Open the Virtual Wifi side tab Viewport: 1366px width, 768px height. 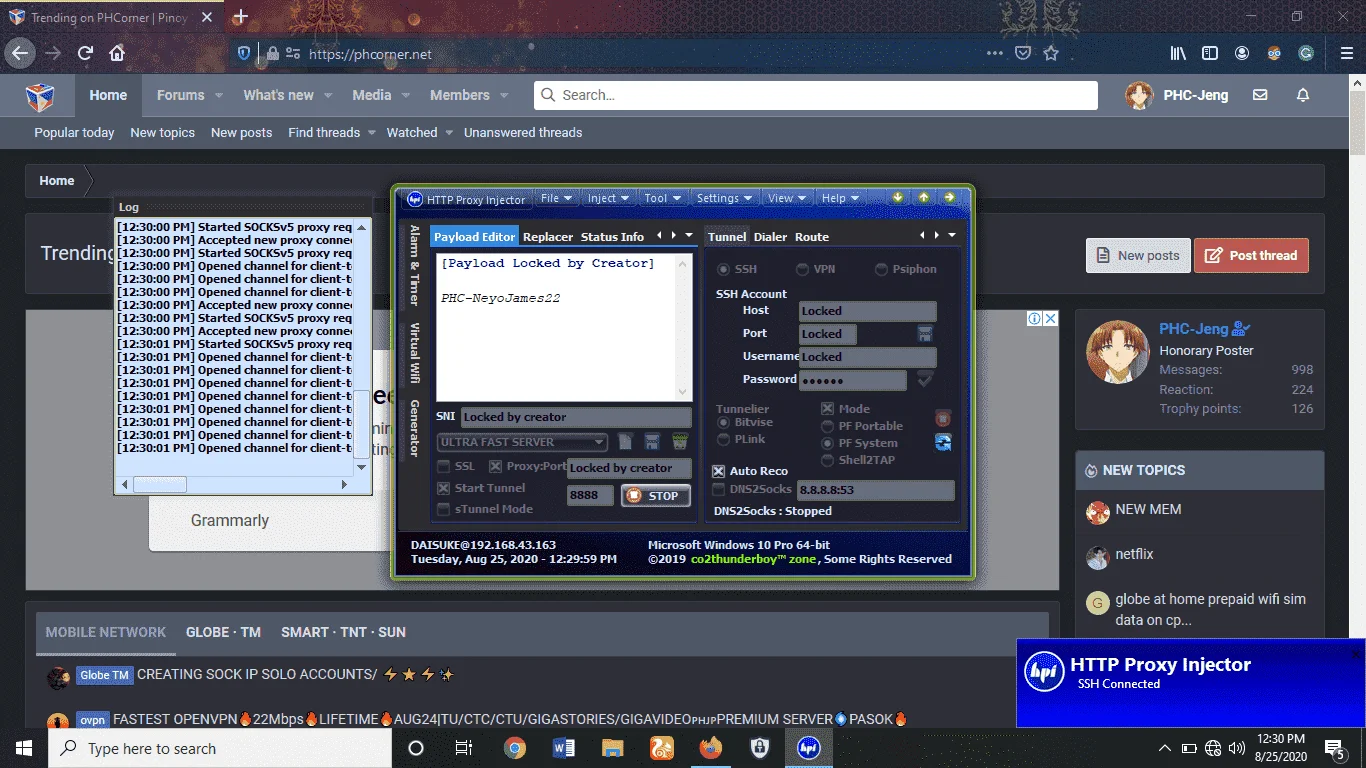[x=414, y=353]
